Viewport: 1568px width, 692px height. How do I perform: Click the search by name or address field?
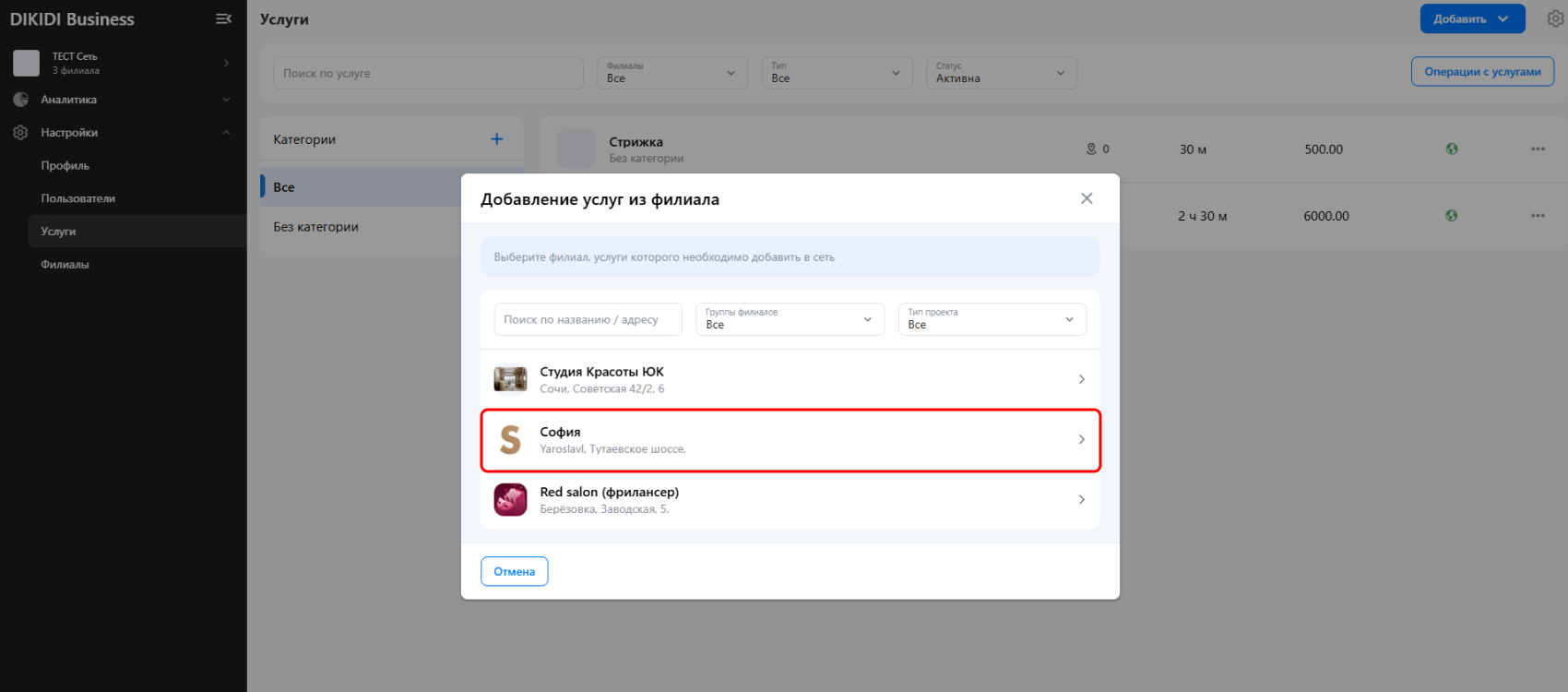click(588, 319)
